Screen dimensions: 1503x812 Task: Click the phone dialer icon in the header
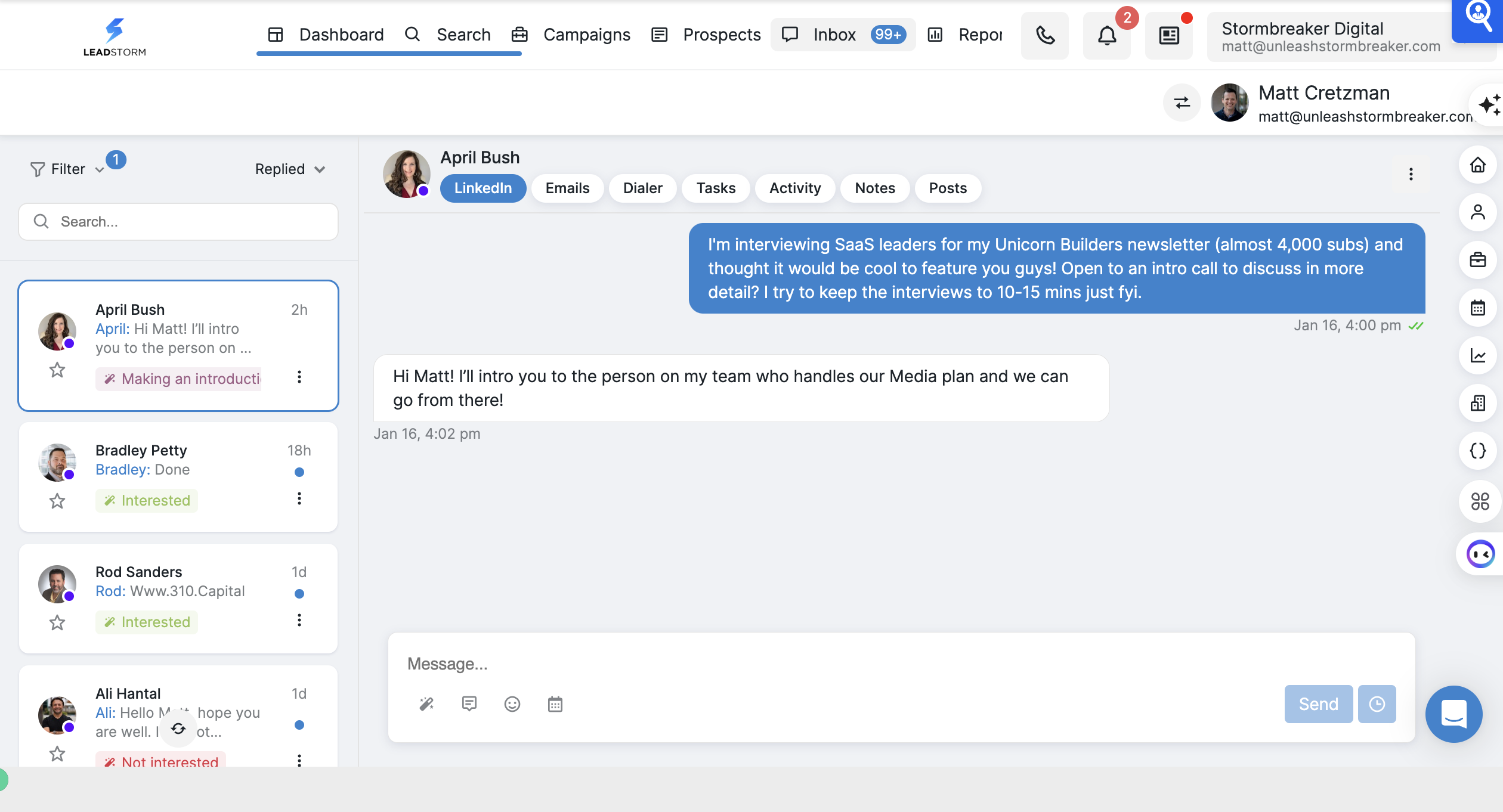1045,36
